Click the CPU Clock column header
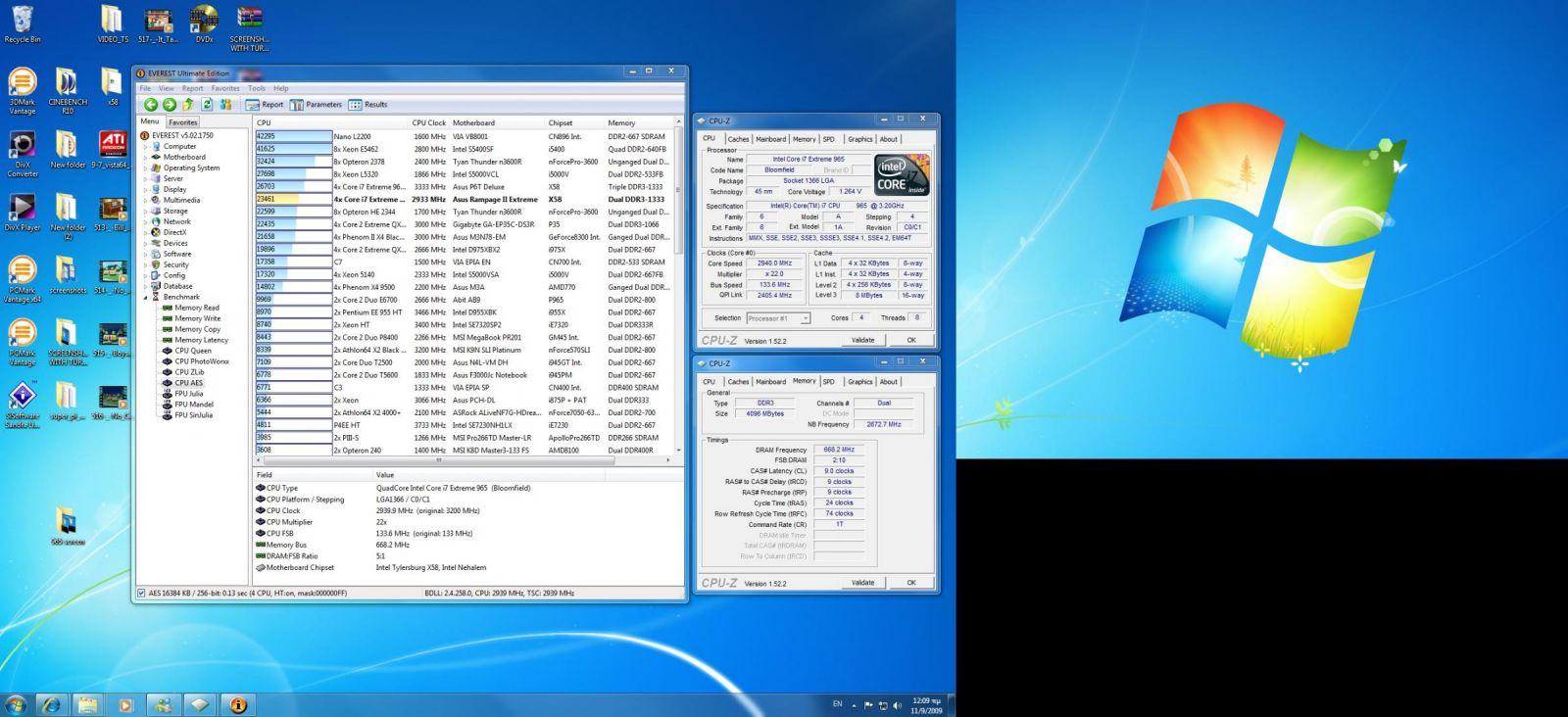The height and width of the screenshot is (717, 1568). [x=429, y=123]
